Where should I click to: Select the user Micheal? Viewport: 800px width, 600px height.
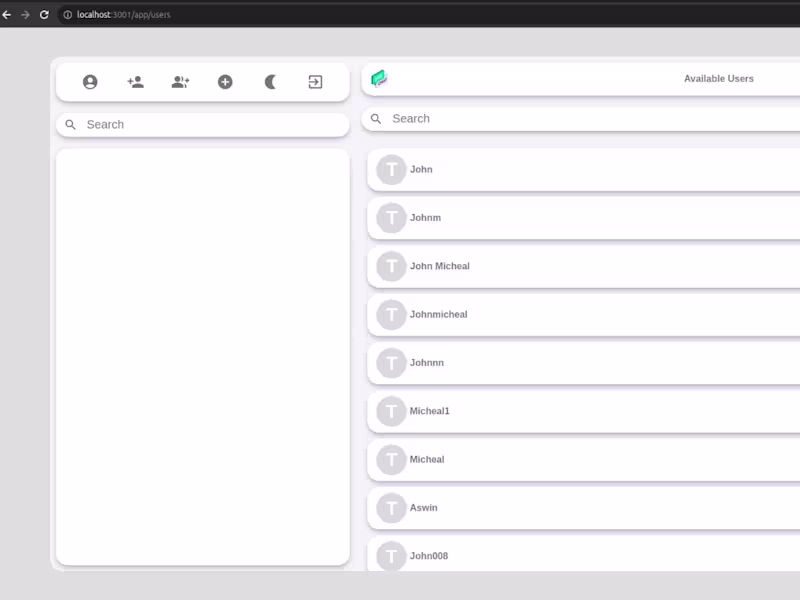(x=584, y=460)
